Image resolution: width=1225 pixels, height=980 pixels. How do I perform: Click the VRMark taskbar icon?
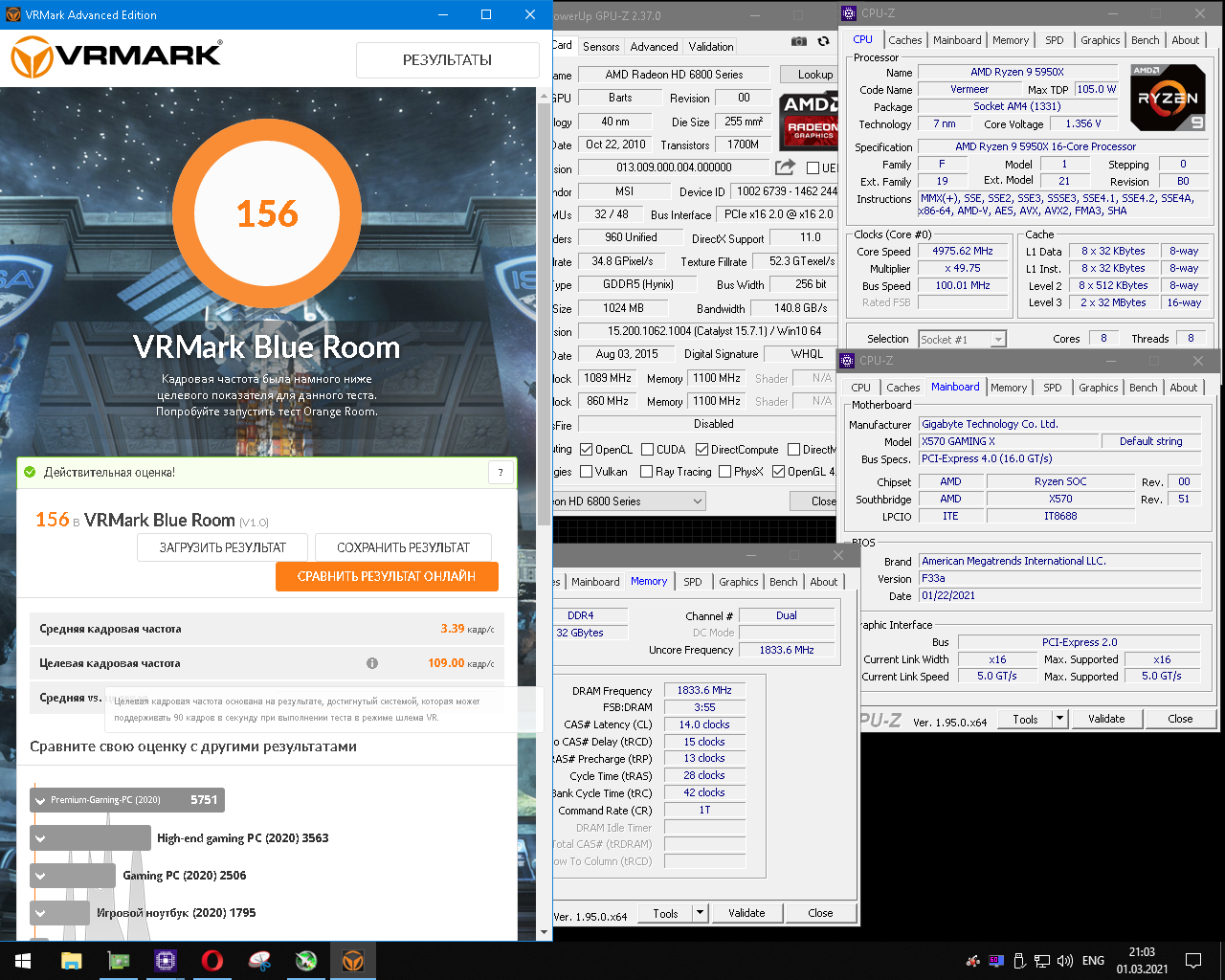[352, 961]
